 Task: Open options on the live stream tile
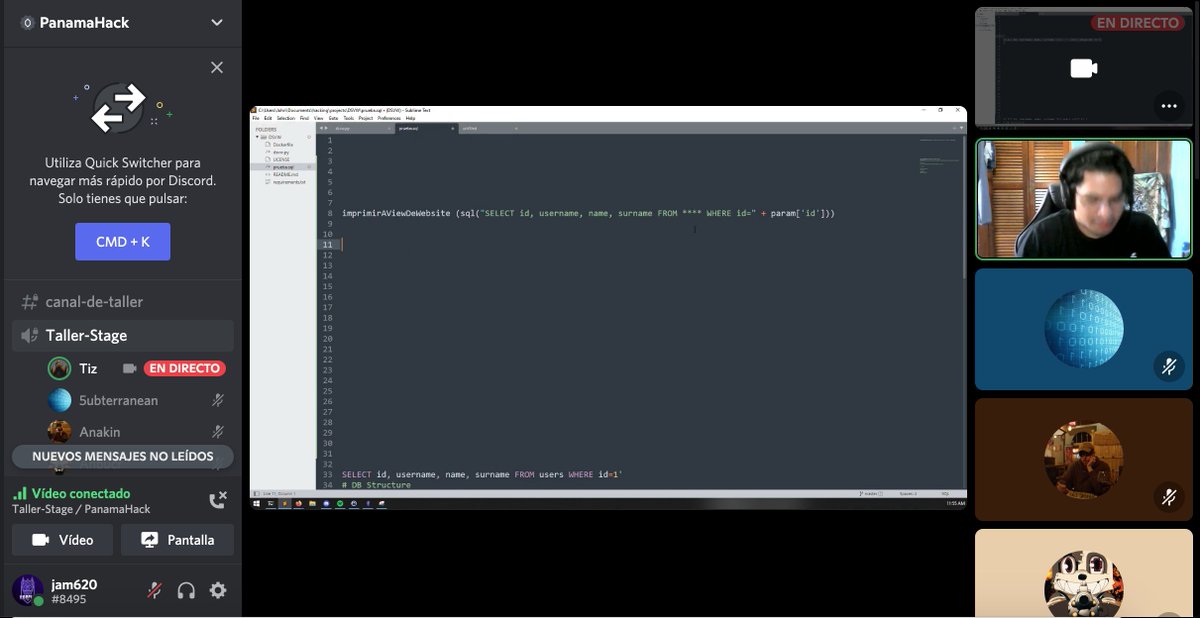tap(1168, 105)
